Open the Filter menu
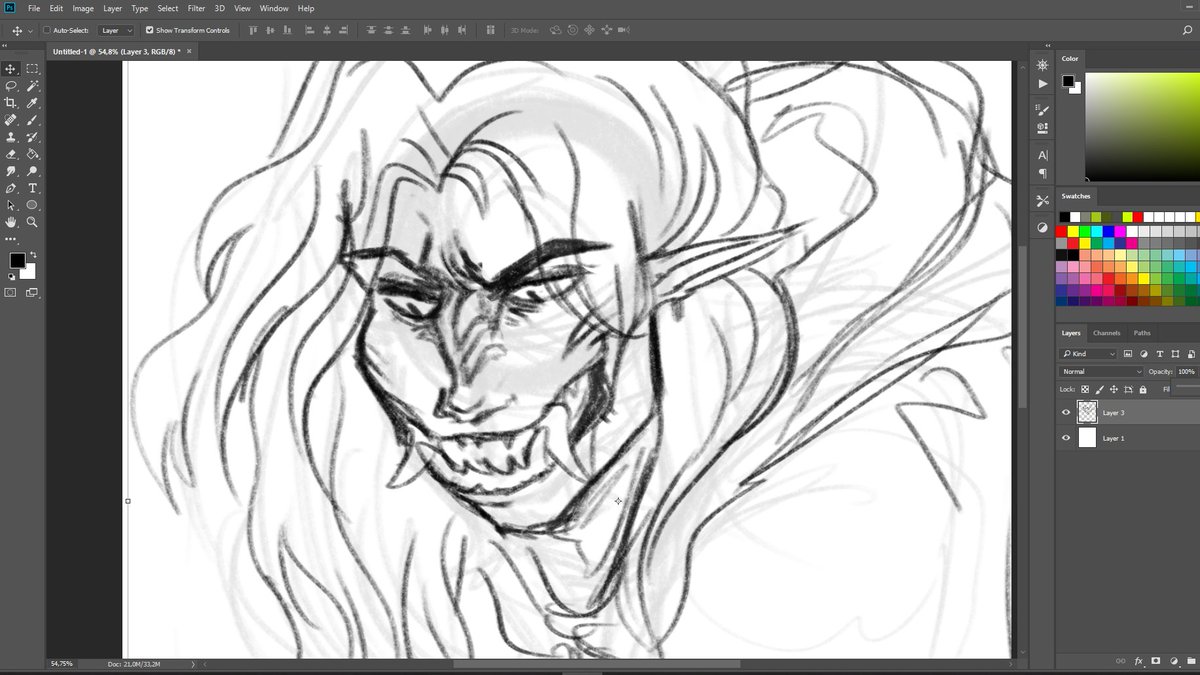 196,8
